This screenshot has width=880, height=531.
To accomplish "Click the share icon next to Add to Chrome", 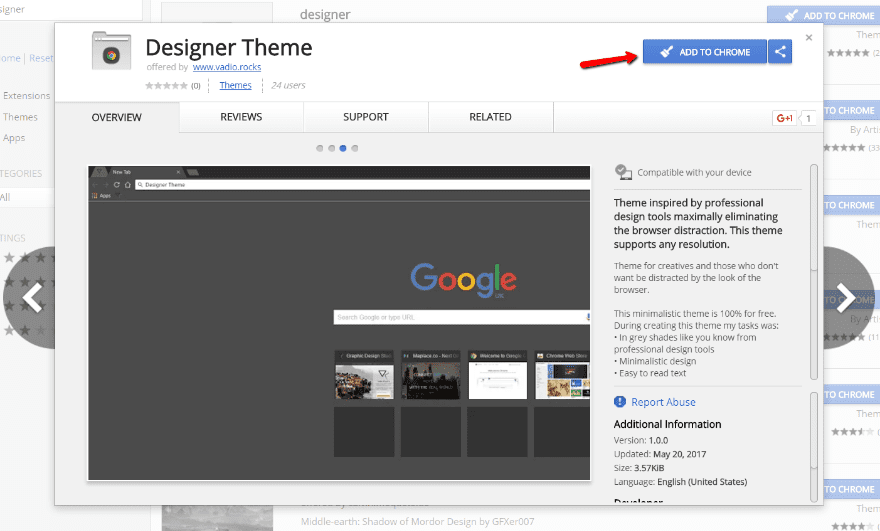I will tap(780, 52).
